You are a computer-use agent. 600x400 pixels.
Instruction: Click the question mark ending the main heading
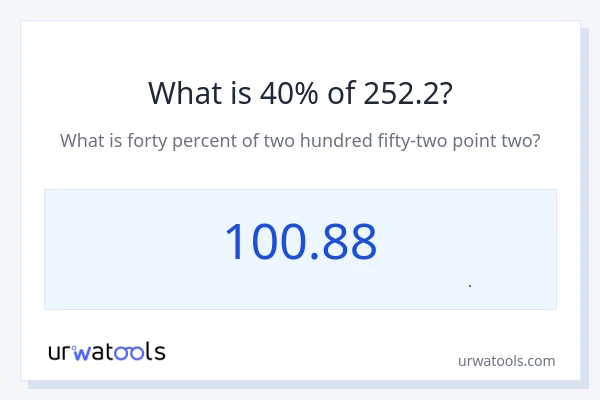click(445, 93)
